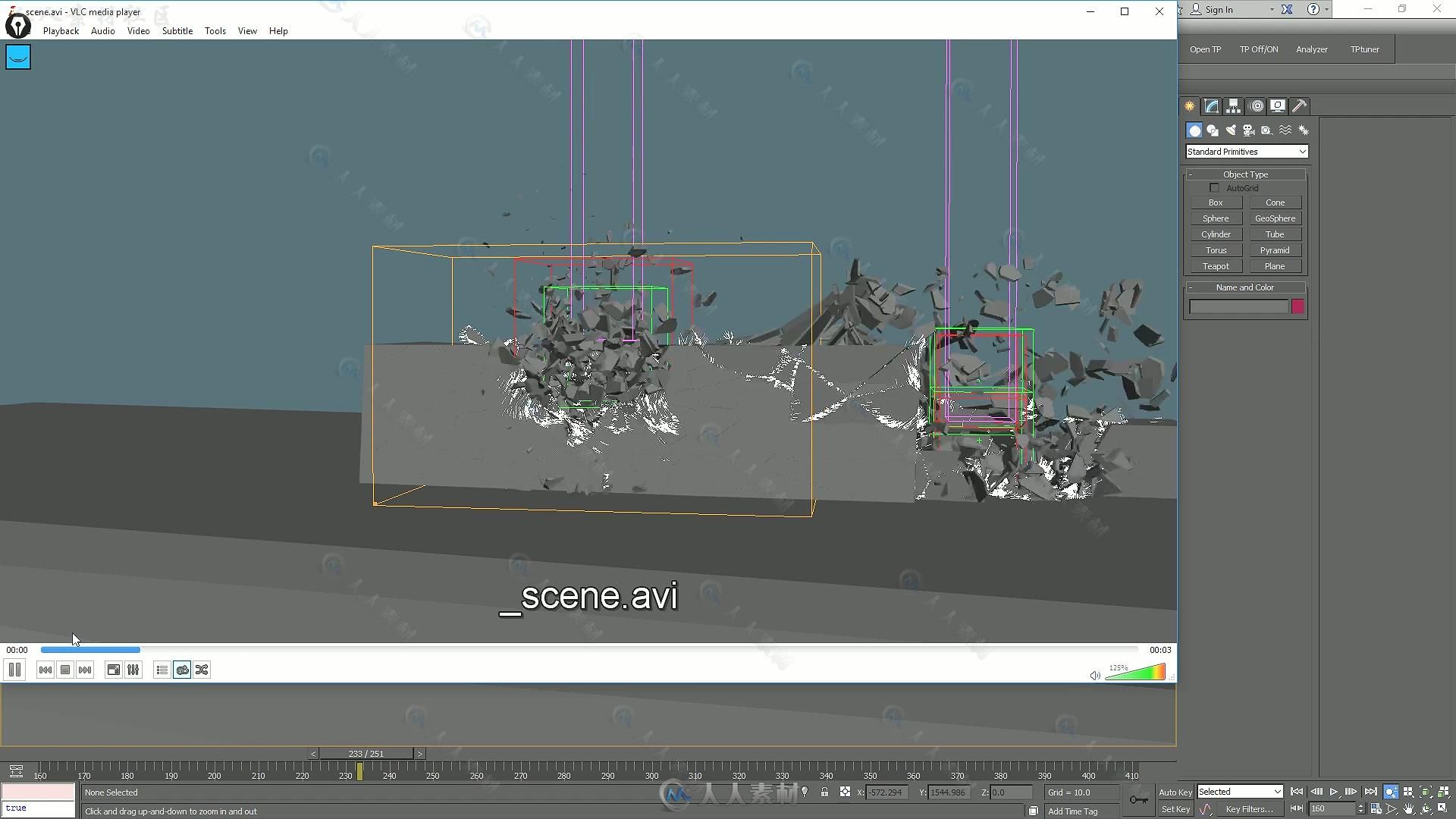Select the Box primitive object type

(x=1215, y=202)
